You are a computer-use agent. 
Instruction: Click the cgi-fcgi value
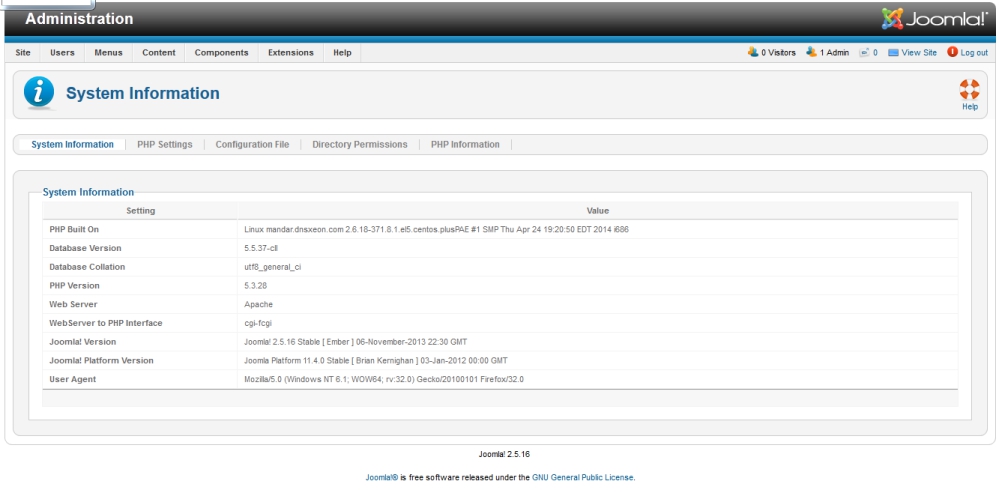tap(258, 323)
